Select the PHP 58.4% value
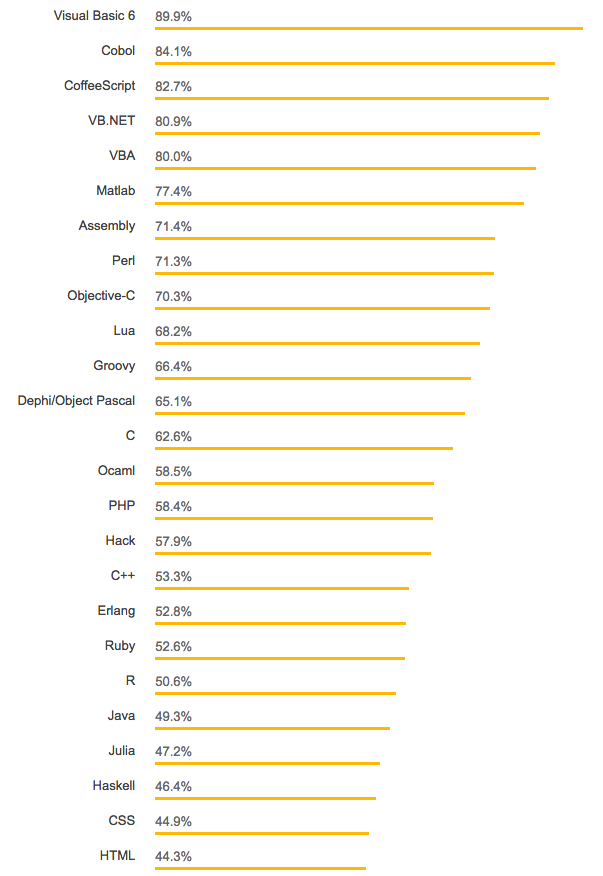The width and height of the screenshot is (603, 876). 173,506
